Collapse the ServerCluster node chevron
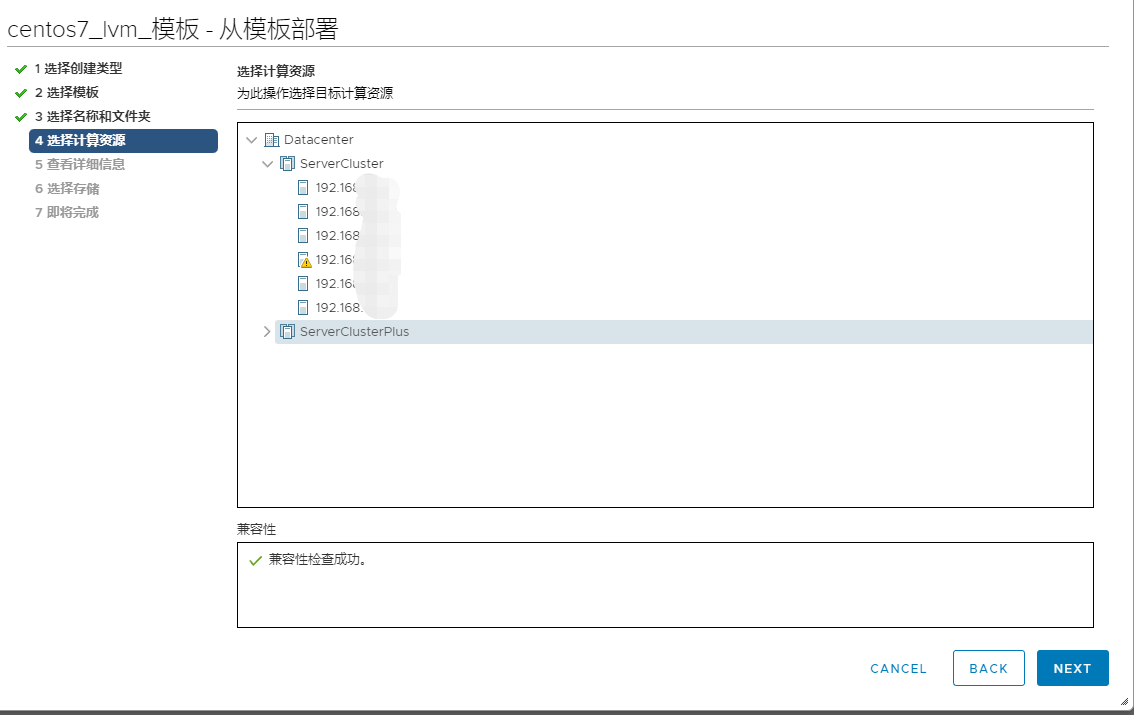 (x=267, y=164)
